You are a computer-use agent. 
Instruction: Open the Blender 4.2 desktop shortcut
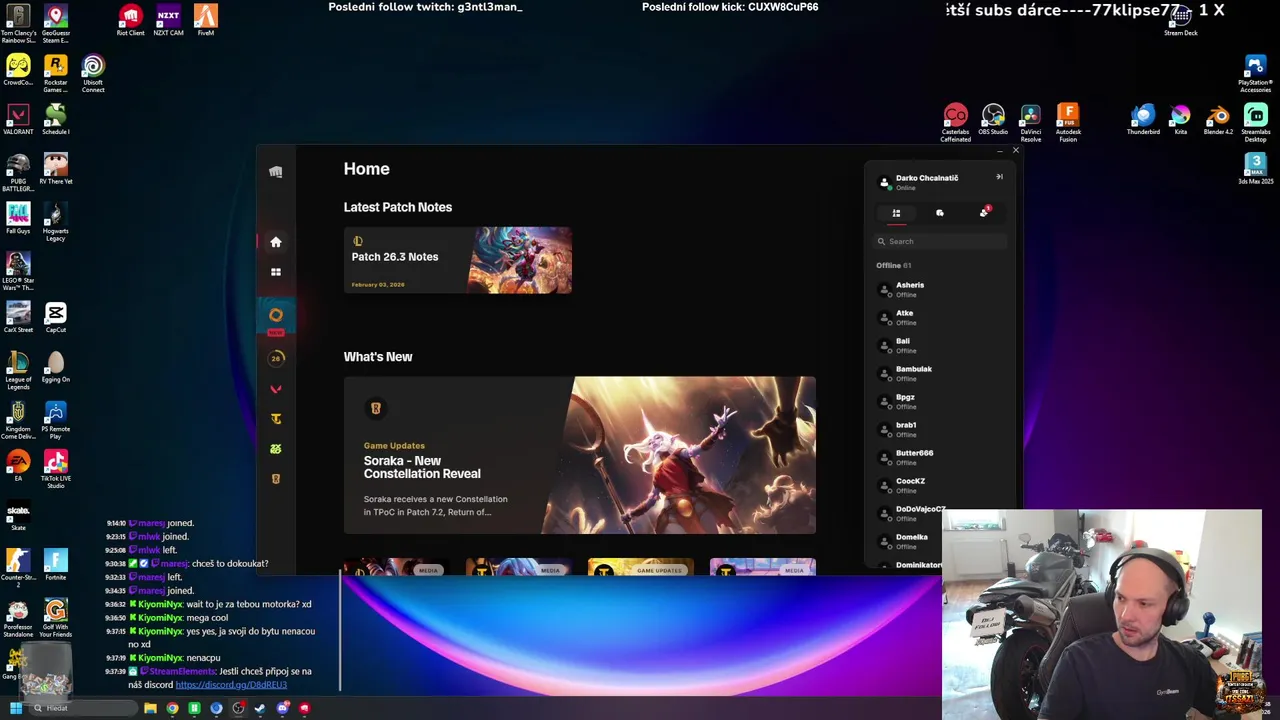[1218, 120]
